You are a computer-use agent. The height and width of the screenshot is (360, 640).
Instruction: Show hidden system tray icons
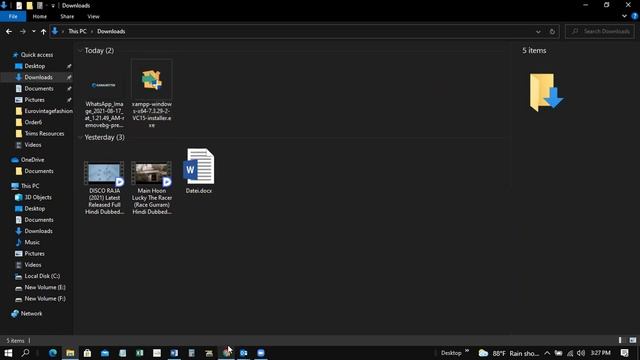(x=547, y=353)
